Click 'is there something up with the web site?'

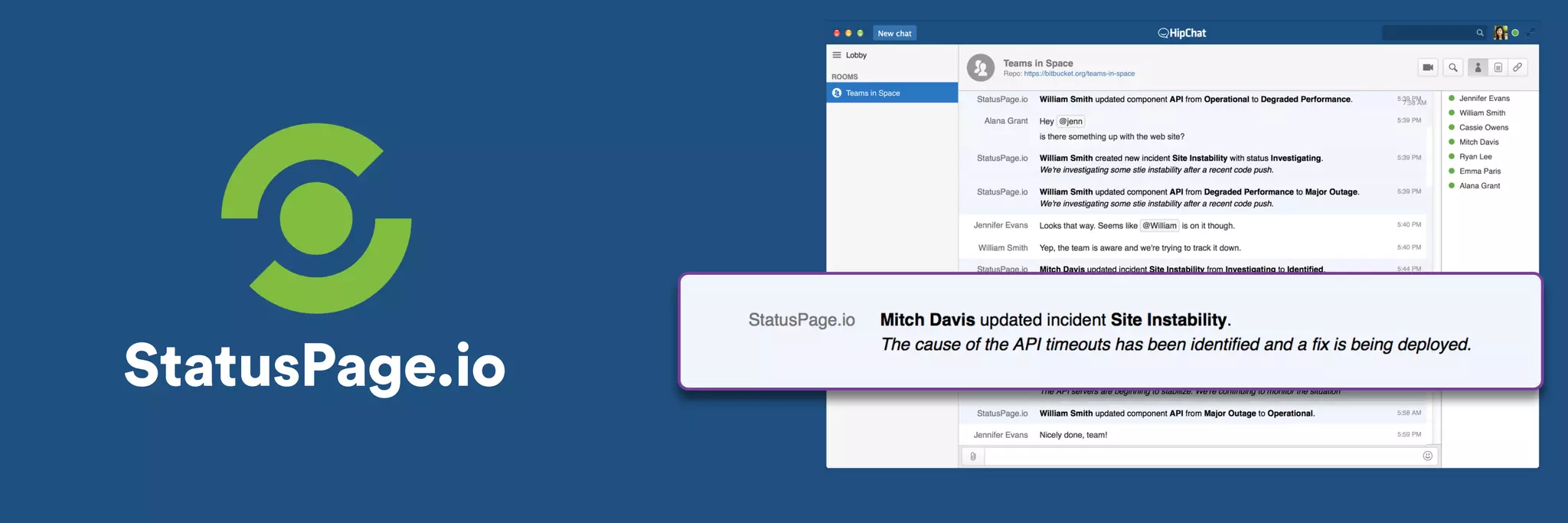1112,136
